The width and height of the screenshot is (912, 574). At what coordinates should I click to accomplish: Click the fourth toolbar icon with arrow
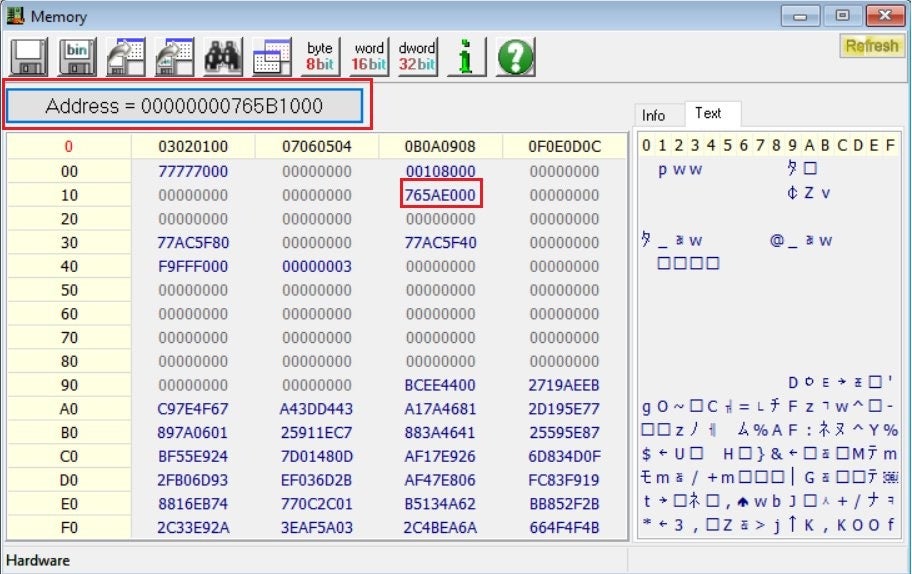click(x=174, y=56)
